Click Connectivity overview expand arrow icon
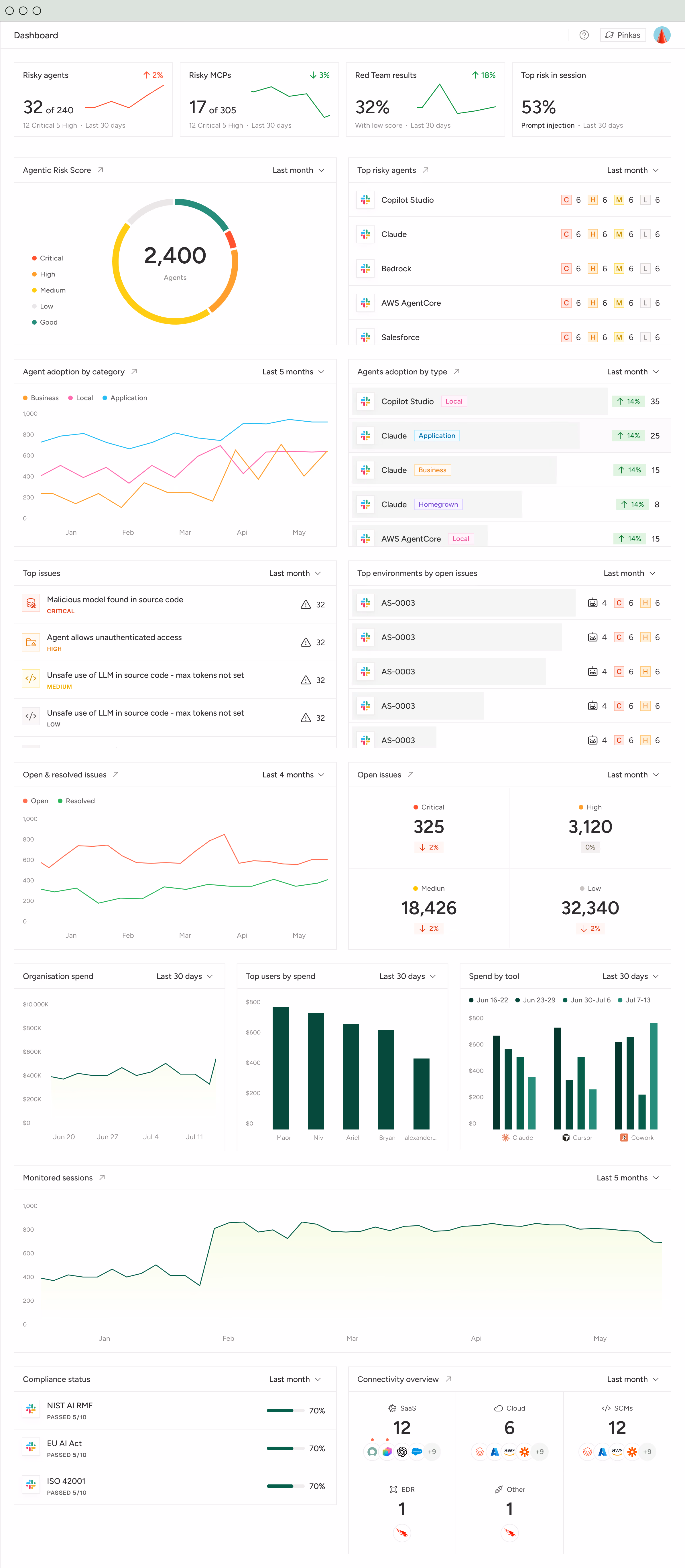 (448, 1379)
